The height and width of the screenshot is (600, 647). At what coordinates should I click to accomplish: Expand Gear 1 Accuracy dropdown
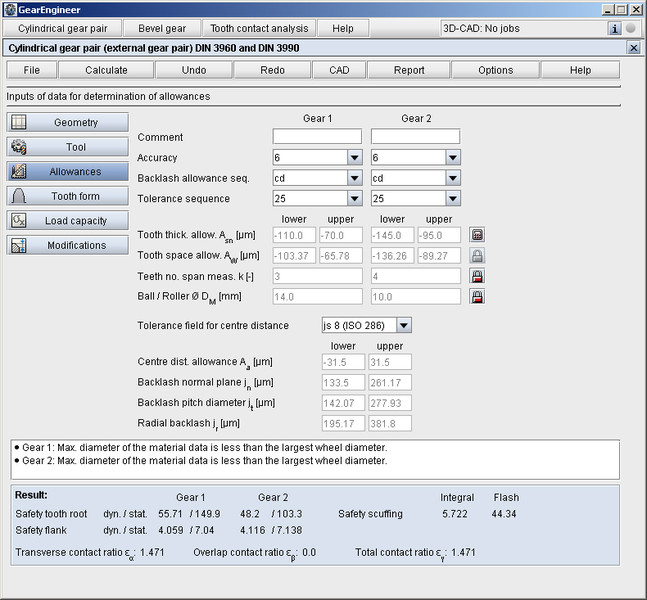pyautogui.click(x=354, y=157)
